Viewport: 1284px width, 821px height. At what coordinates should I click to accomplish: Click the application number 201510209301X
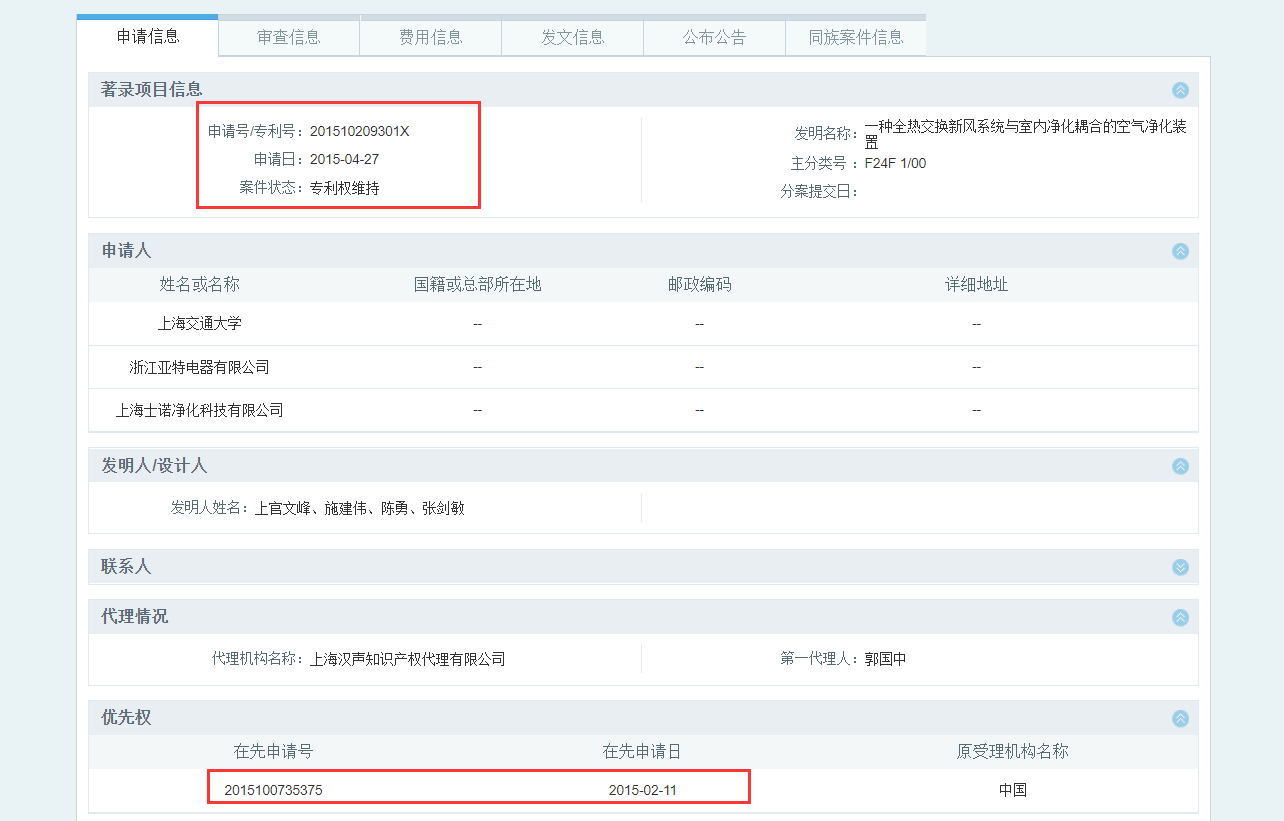pyautogui.click(x=359, y=131)
